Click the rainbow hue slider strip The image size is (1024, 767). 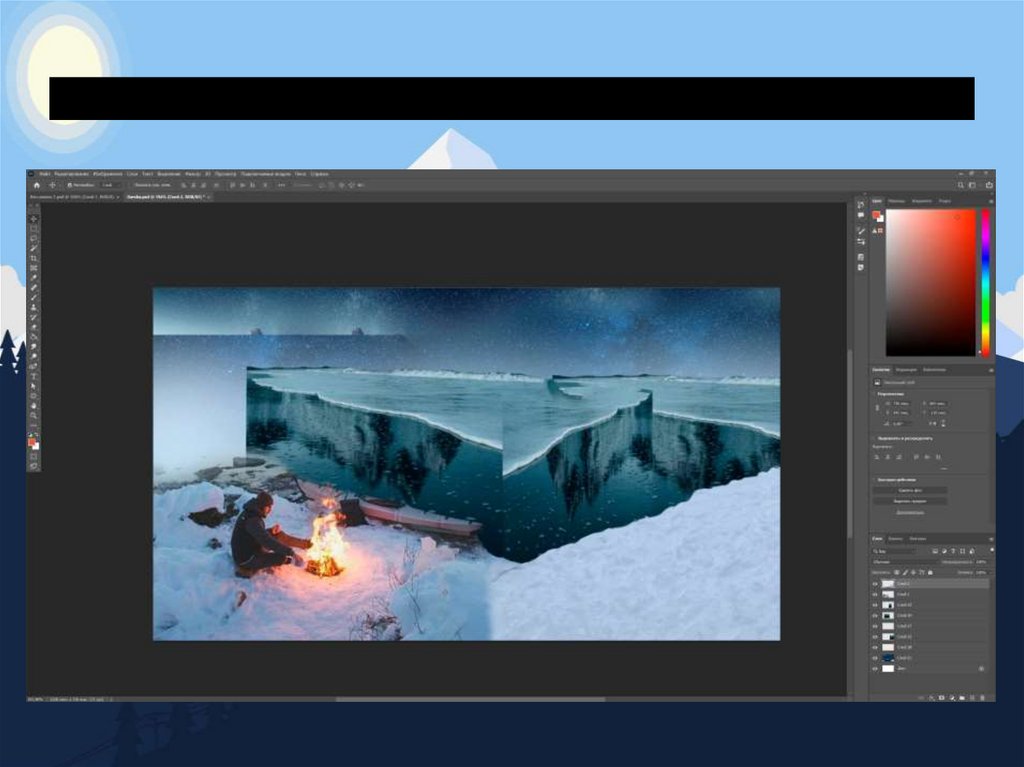985,283
